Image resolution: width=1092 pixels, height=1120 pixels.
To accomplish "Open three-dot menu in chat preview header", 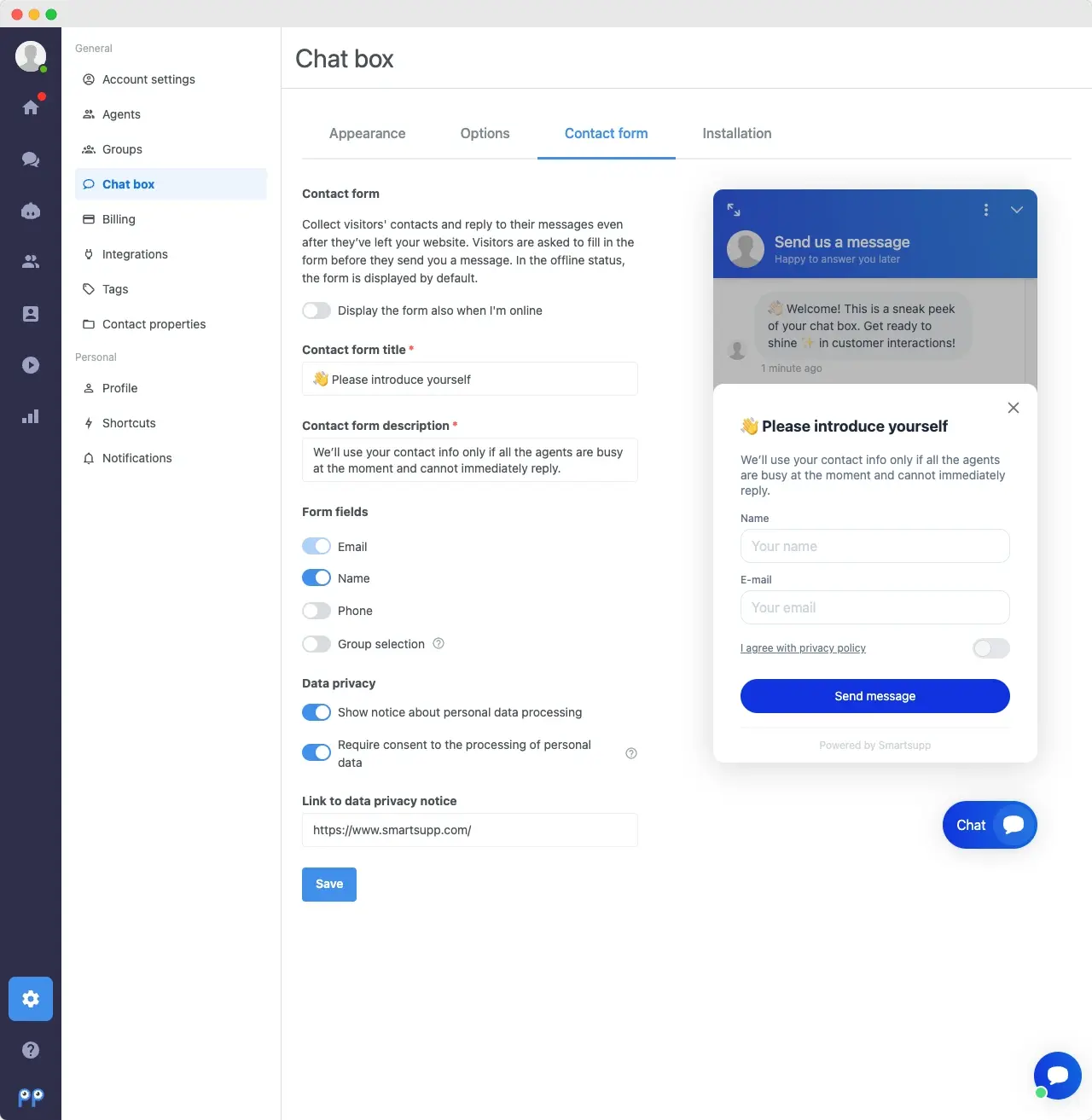I will (986, 210).
